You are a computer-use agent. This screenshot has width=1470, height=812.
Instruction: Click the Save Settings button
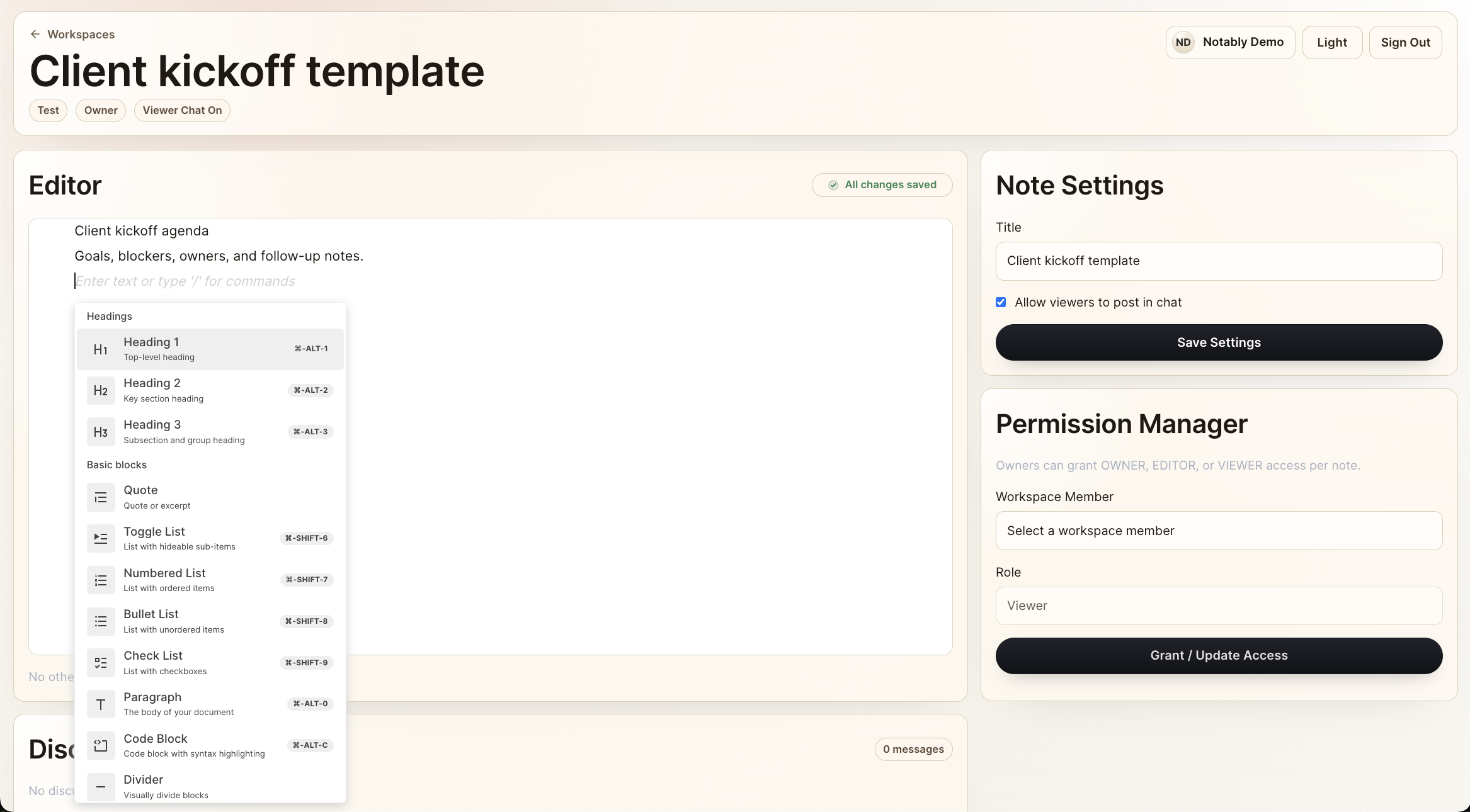[x=1218, y=342]
